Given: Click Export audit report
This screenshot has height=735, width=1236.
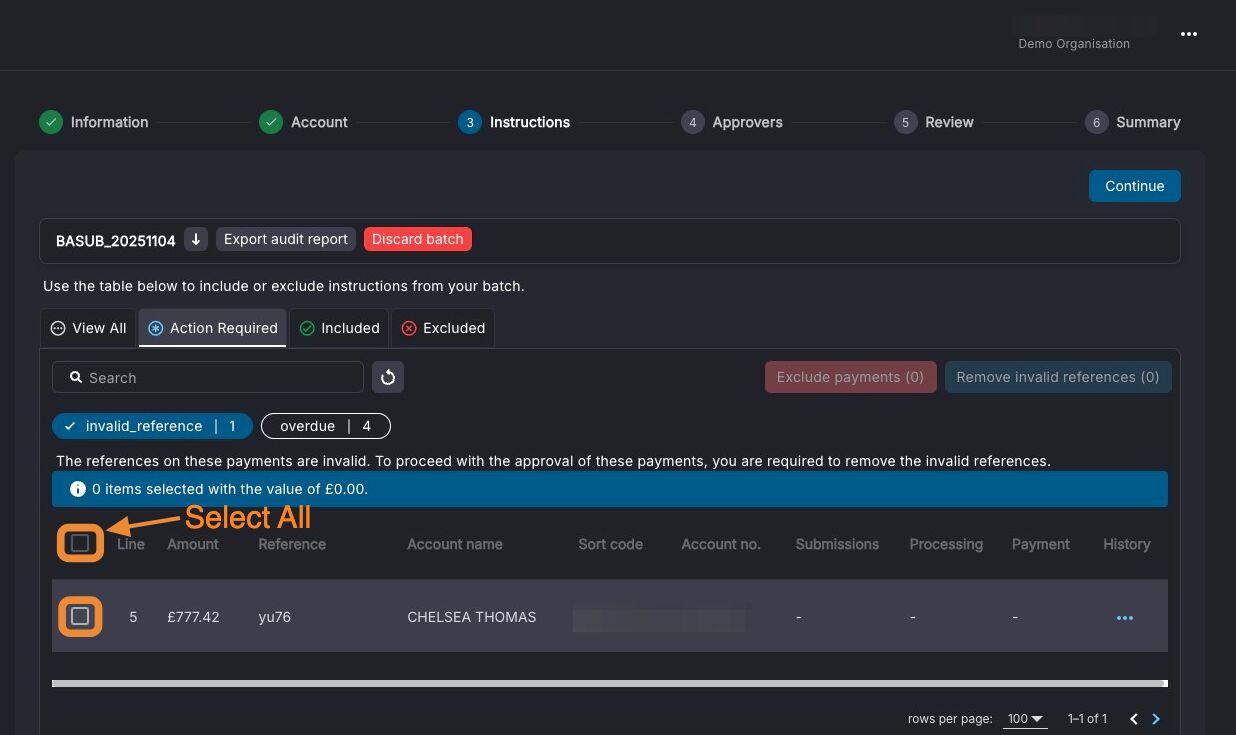Looking at the screenshot, I should click(286, 239).
